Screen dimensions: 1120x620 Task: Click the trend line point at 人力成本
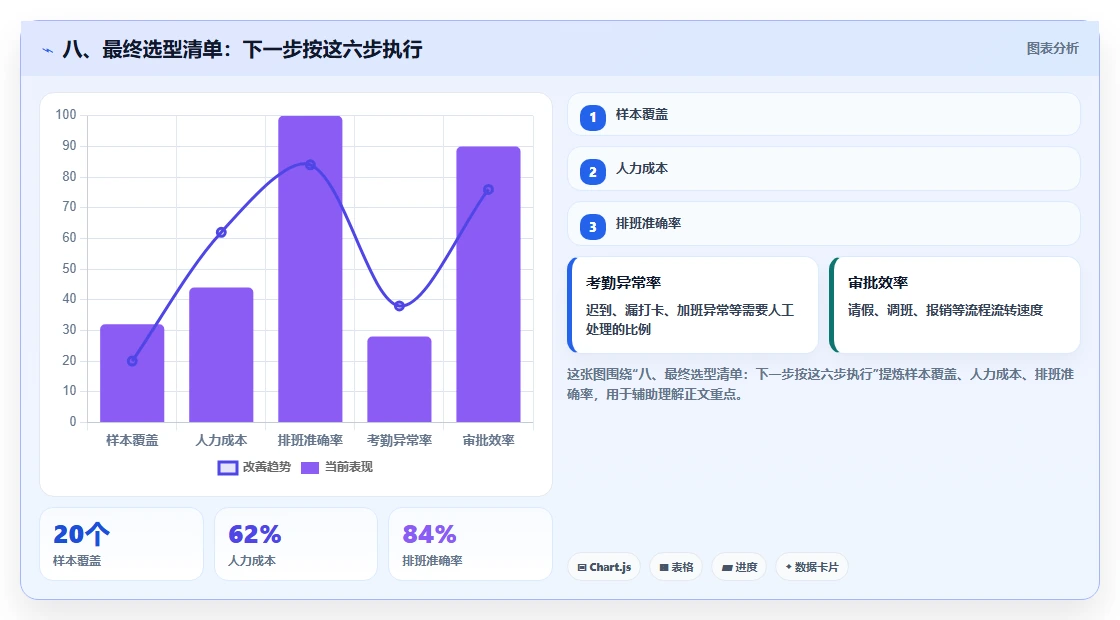coord(221,232)
